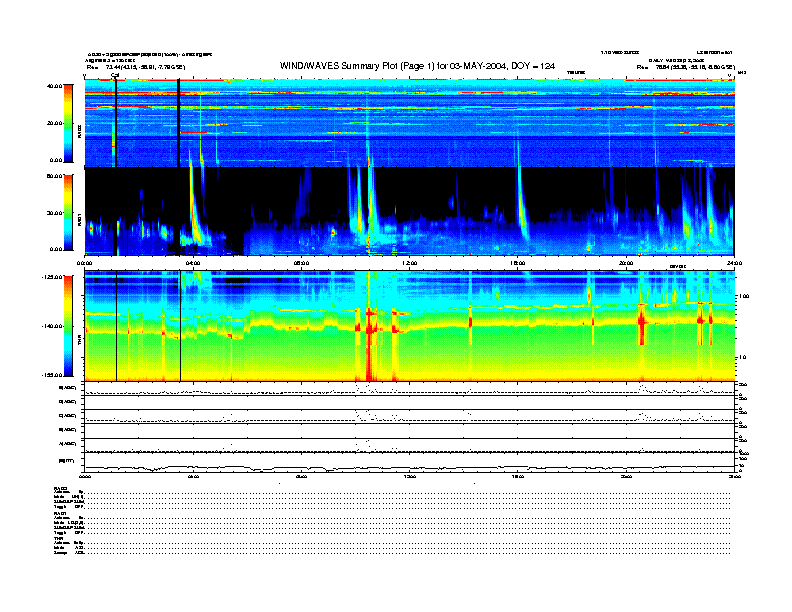Click the second black vertical line in RAD2 panel
The image size is (792, 612).
[x=178, y=120]
